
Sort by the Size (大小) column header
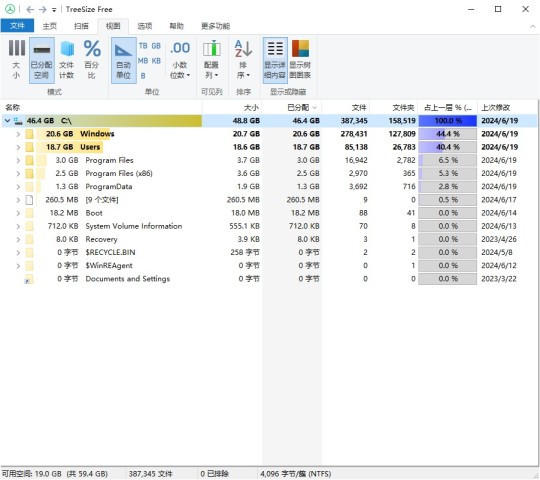click(232, 107)
